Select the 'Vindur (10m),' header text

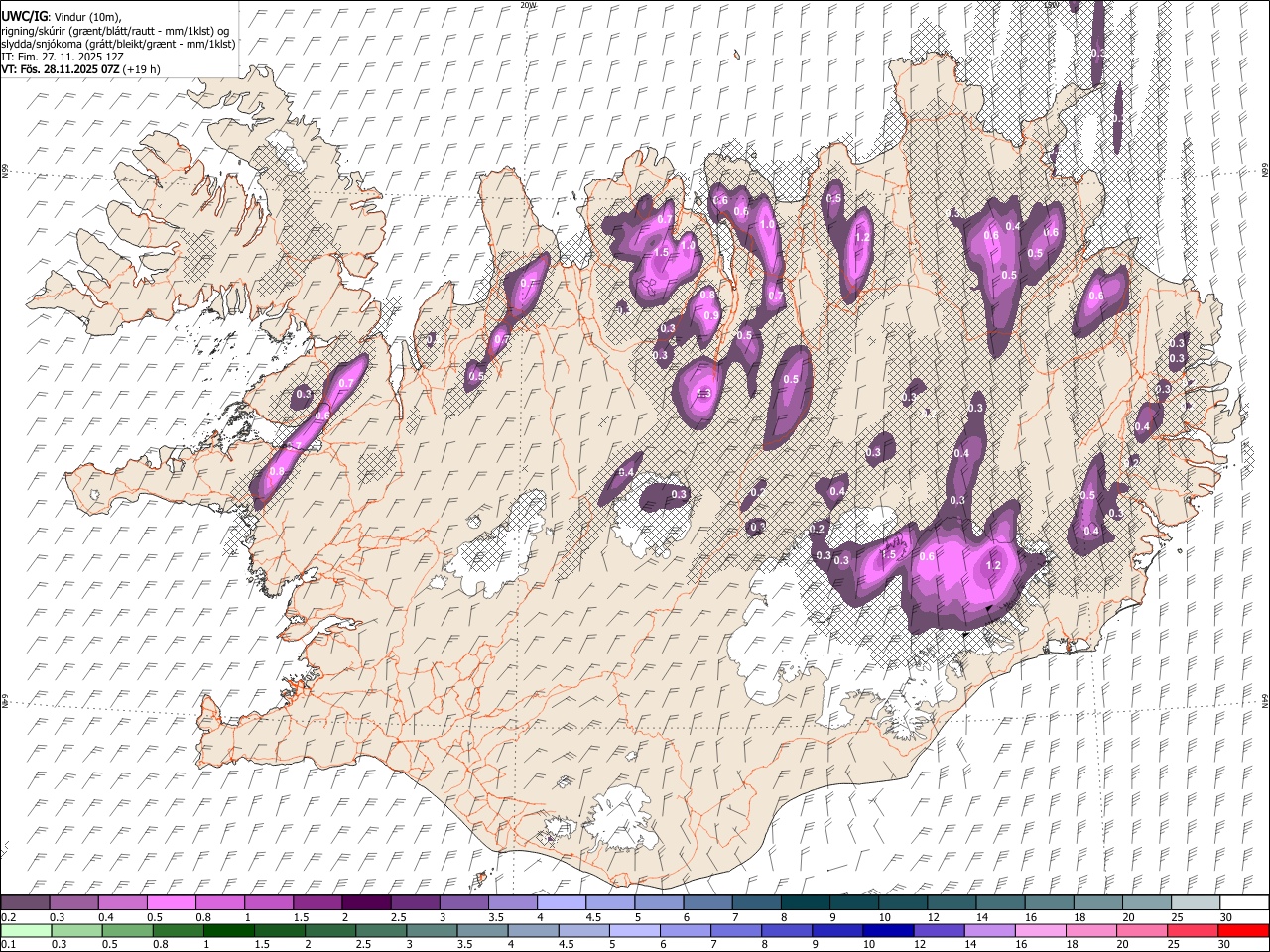pyautogui.click(x=86, y=17)
